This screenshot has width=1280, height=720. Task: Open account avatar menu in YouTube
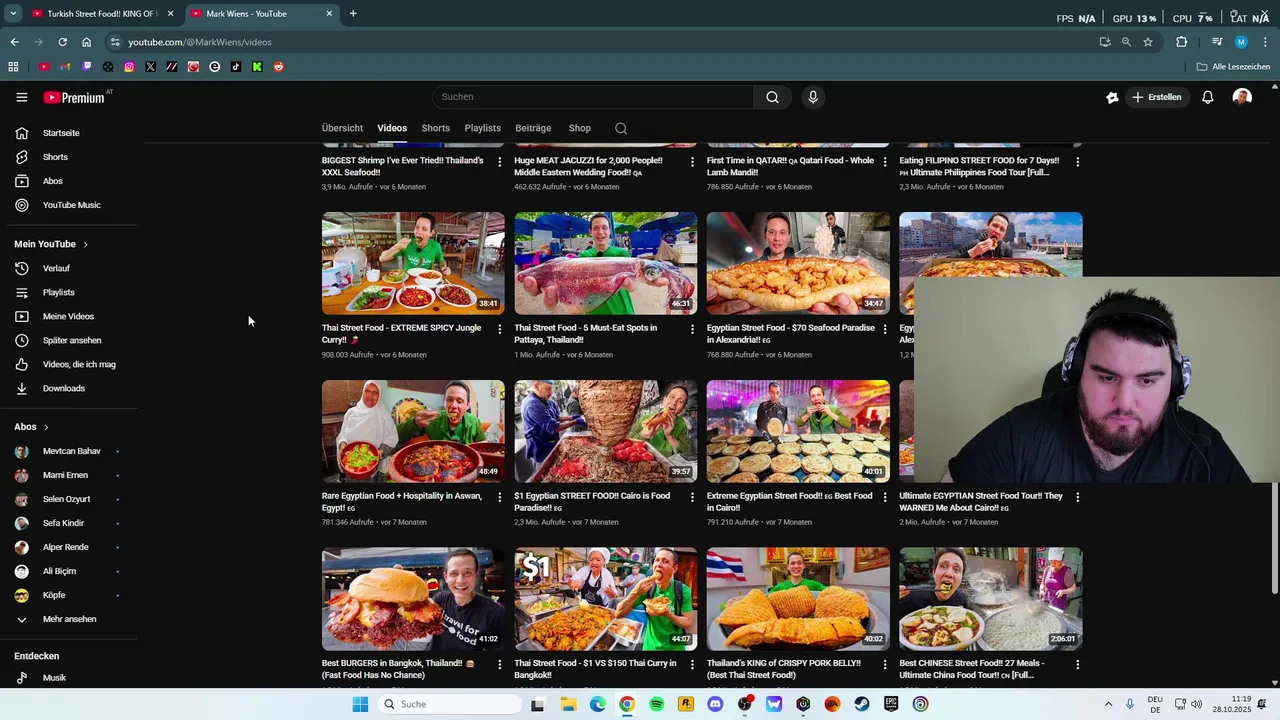[1242, 97]
